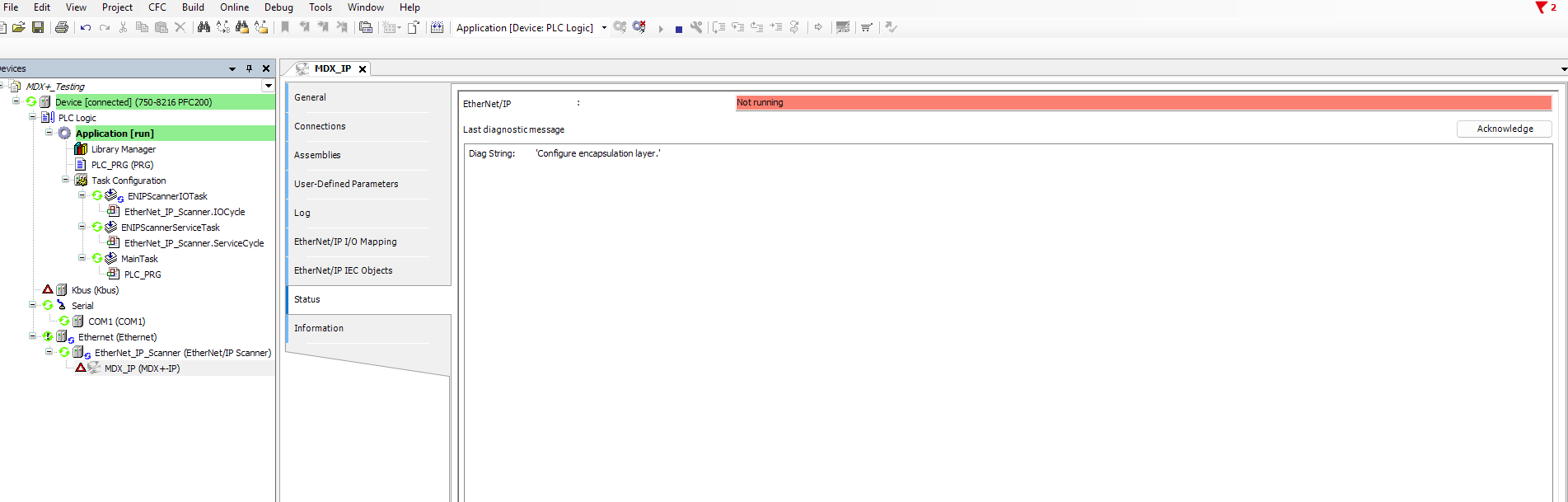Click the Acknowledge button
The image size is (1568, 502).
coord(1505,129)
